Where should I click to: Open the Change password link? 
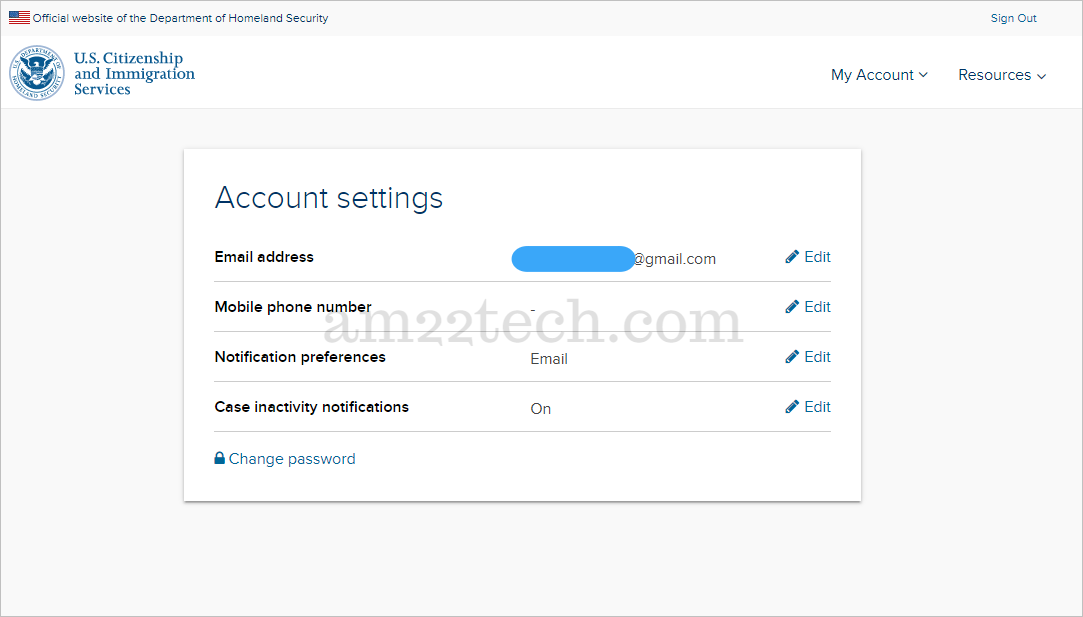pos(292,459)
